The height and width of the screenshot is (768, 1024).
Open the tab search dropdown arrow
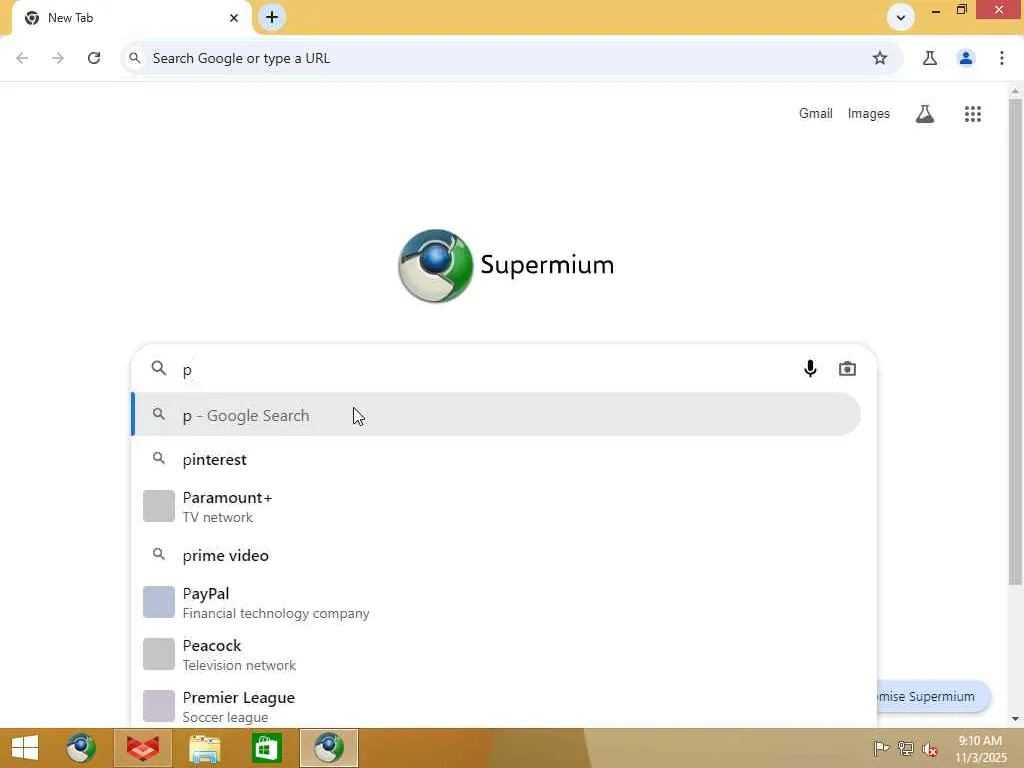[x=901, y=18]
